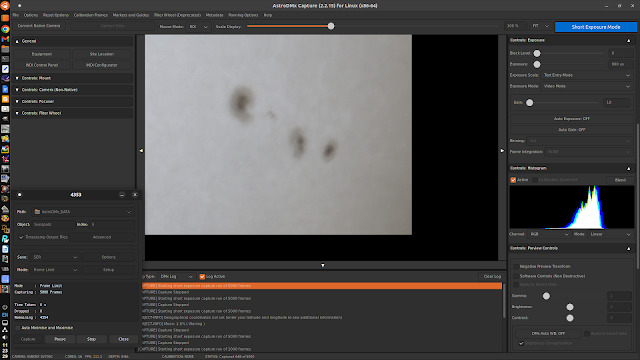Open the Ubuntu Activities logo
640x360 pixels.
tap(5, 6)
